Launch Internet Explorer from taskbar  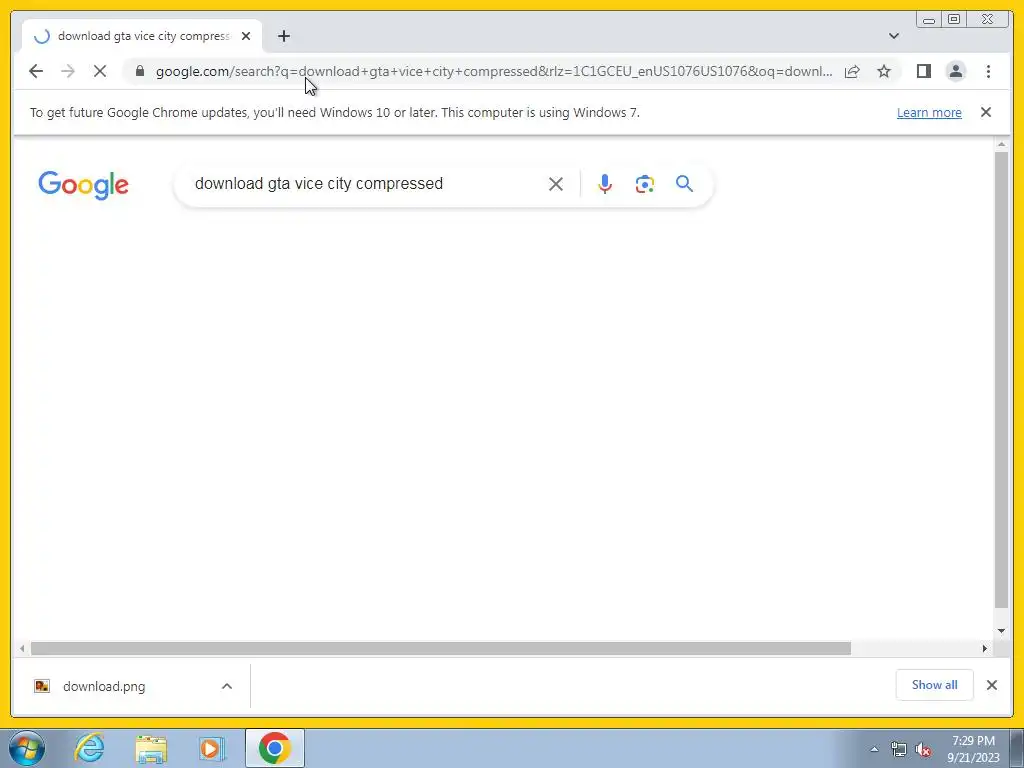(x=89, y=748)
